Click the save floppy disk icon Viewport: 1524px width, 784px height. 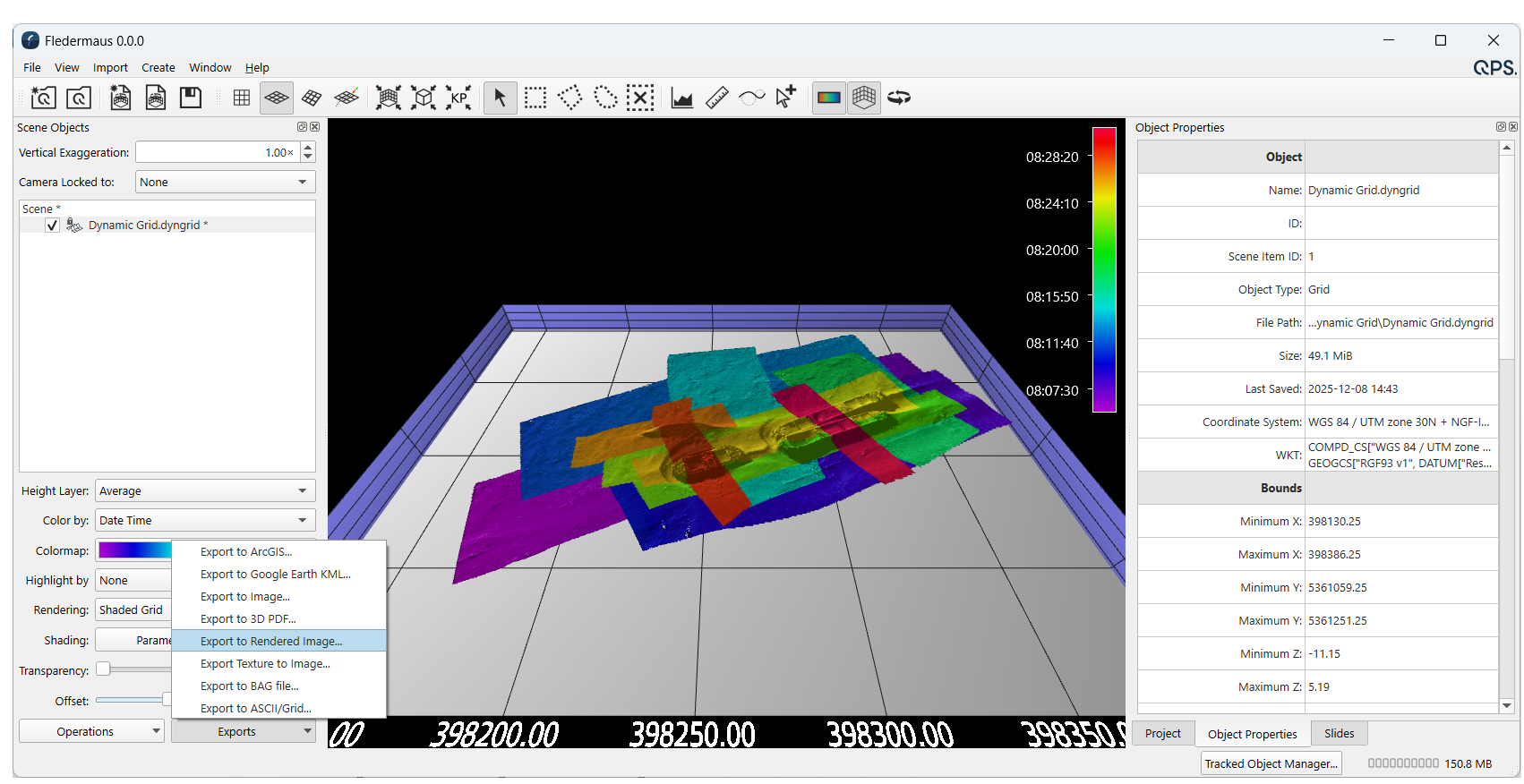191,98
